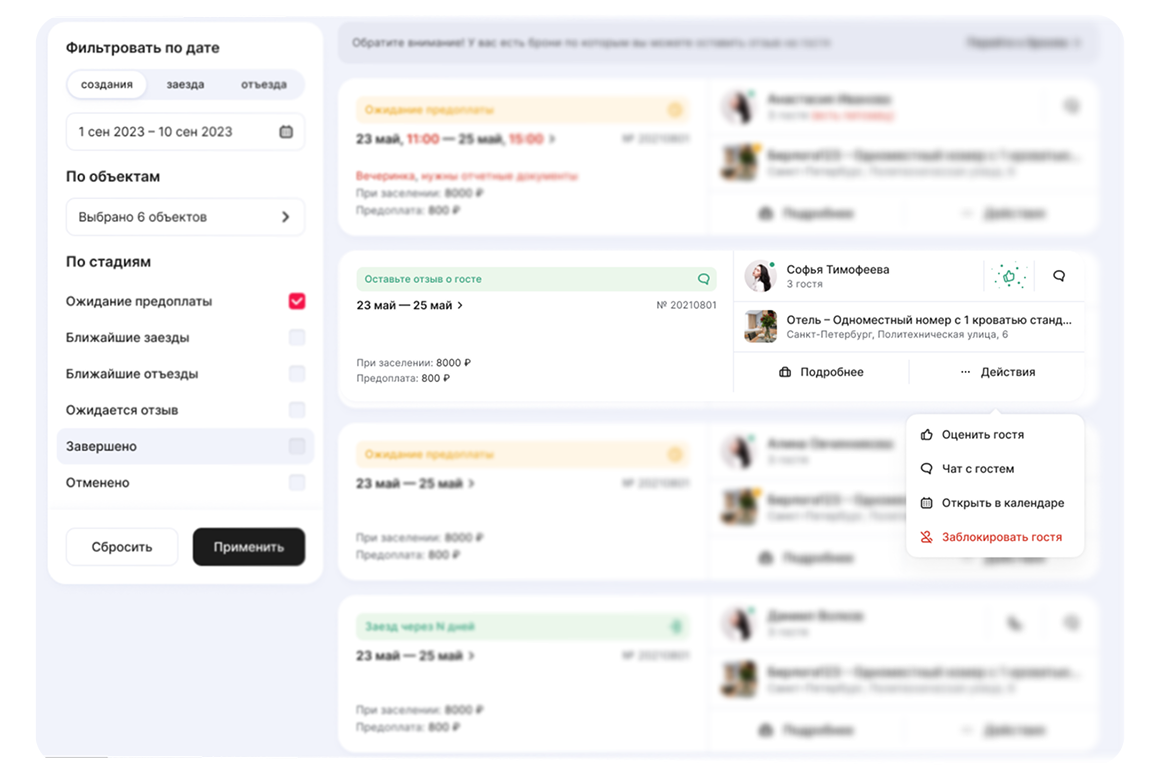Click the calendar icon next to Открыть в календаре

pos(926,503)
